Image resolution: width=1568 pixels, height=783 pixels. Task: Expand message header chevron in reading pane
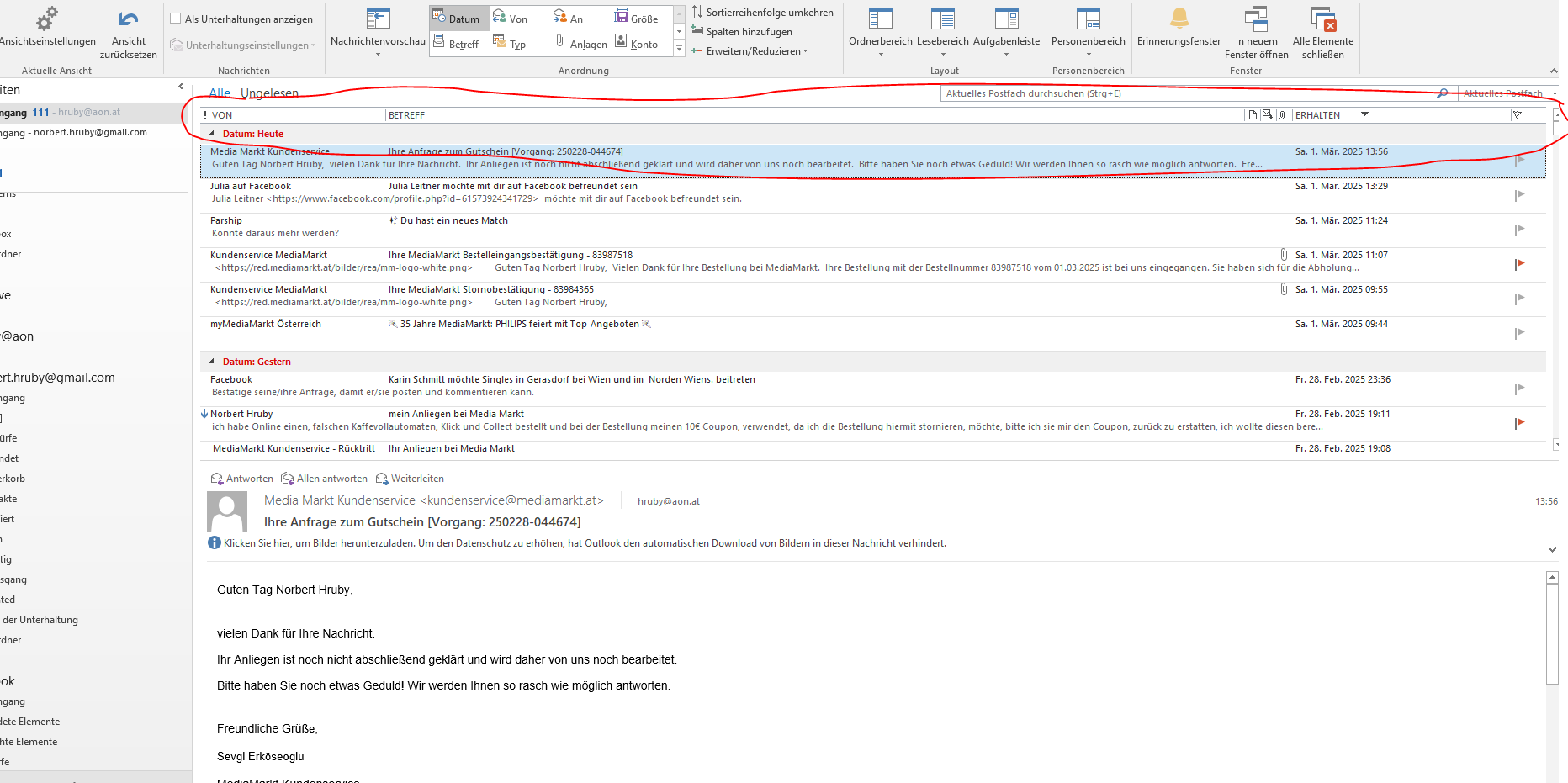click(1552, 549)
